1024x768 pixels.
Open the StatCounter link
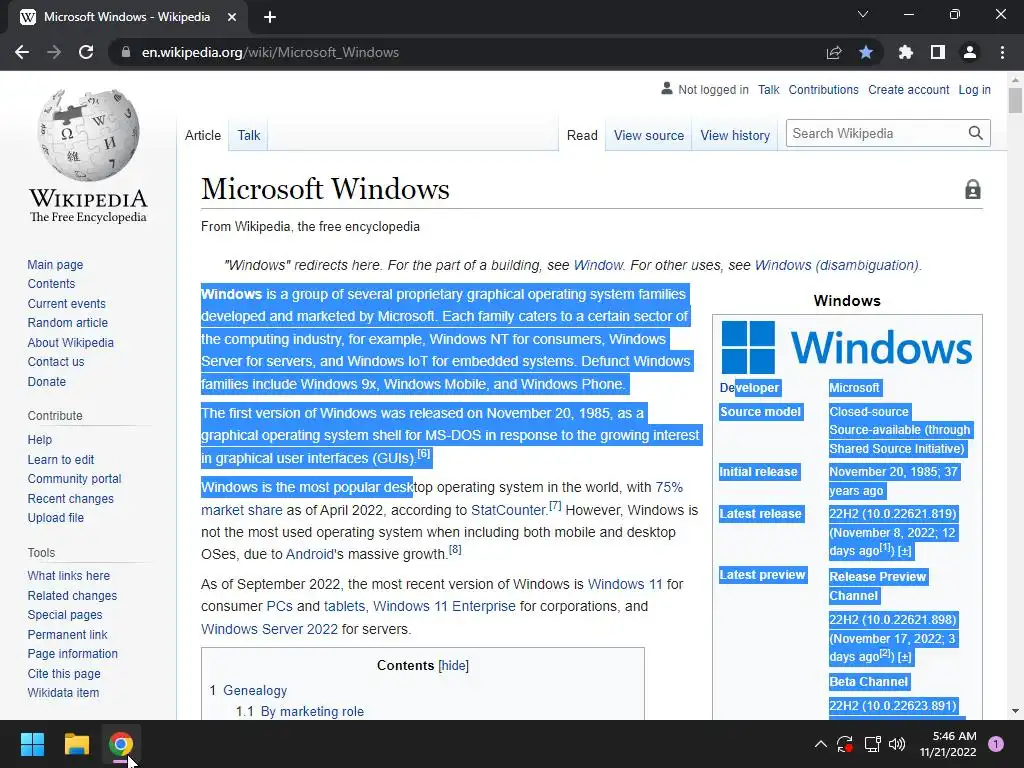pyautogui.click(x=508, y=510)
